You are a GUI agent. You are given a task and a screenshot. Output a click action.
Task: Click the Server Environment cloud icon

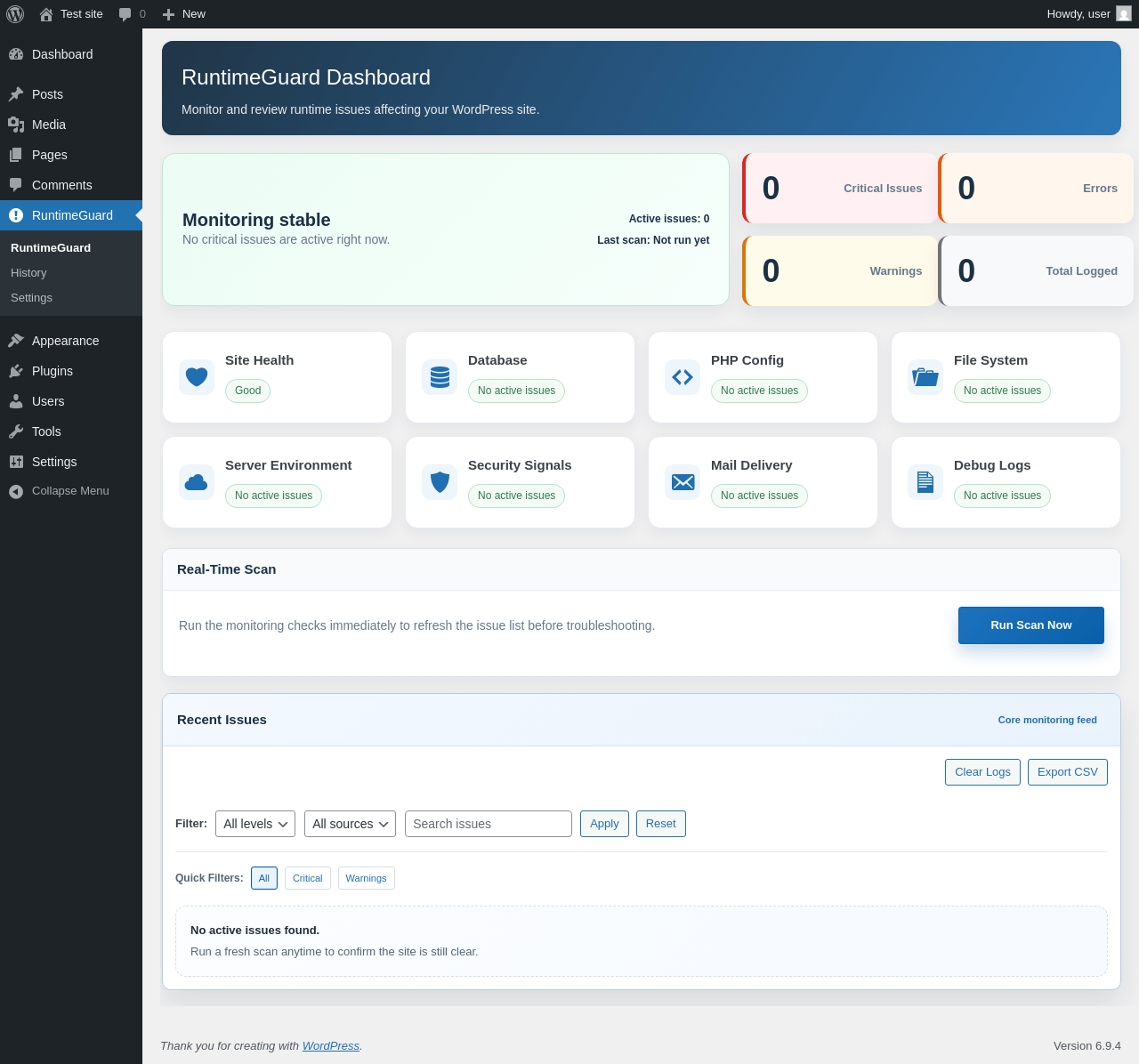point(197,482)
